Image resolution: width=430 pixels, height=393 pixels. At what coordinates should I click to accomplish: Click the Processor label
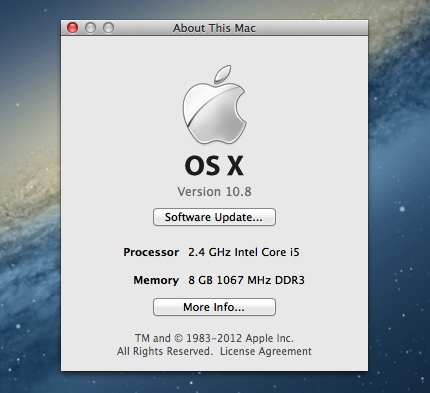pos(151,252)
